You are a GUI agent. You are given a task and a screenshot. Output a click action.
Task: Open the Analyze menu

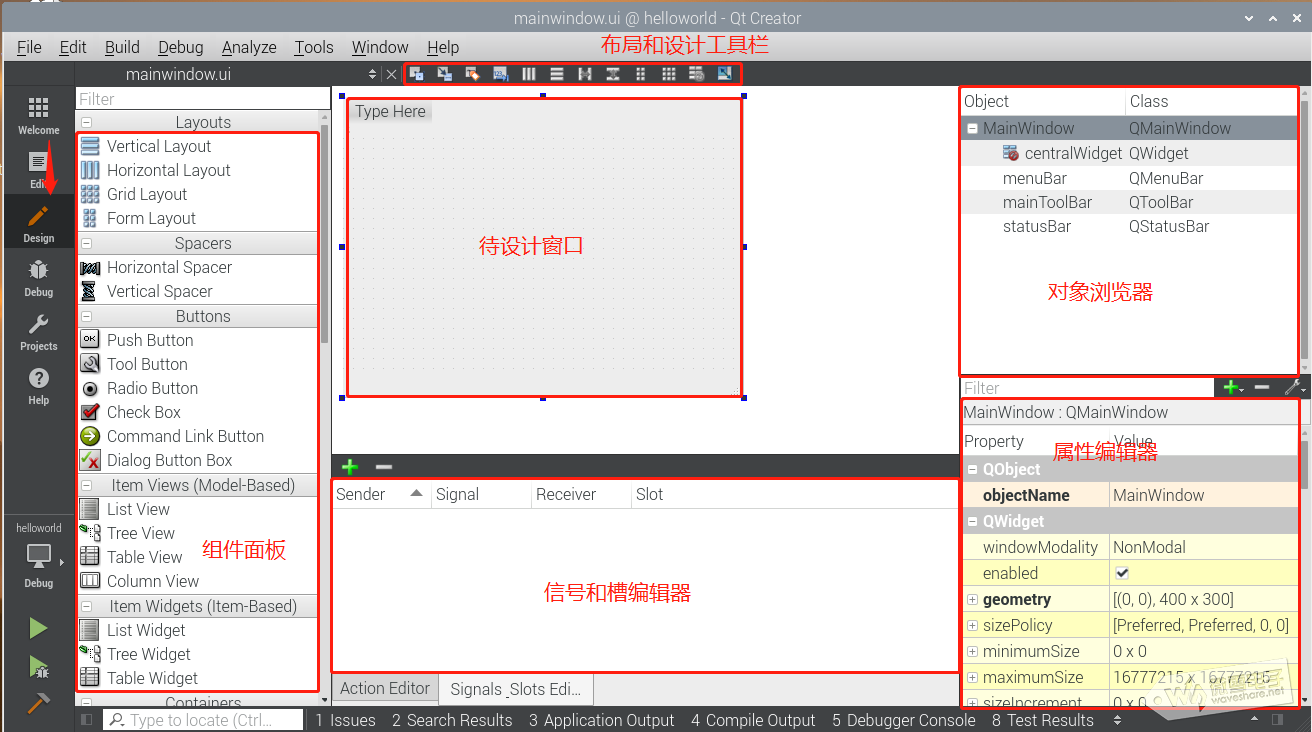tap(249, 47)
